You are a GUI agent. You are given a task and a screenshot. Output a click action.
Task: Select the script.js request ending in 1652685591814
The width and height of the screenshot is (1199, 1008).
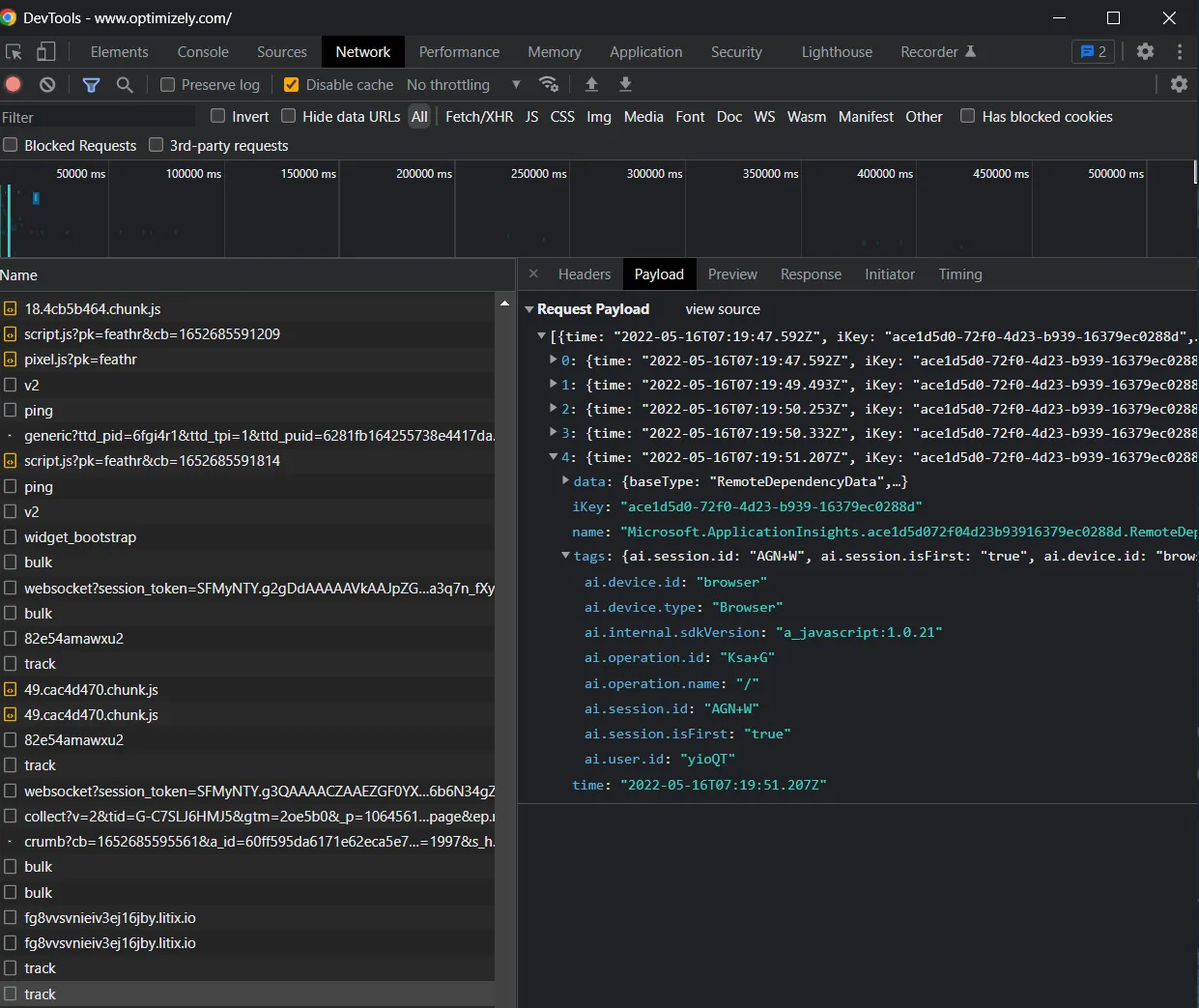[x=247, y=461]
